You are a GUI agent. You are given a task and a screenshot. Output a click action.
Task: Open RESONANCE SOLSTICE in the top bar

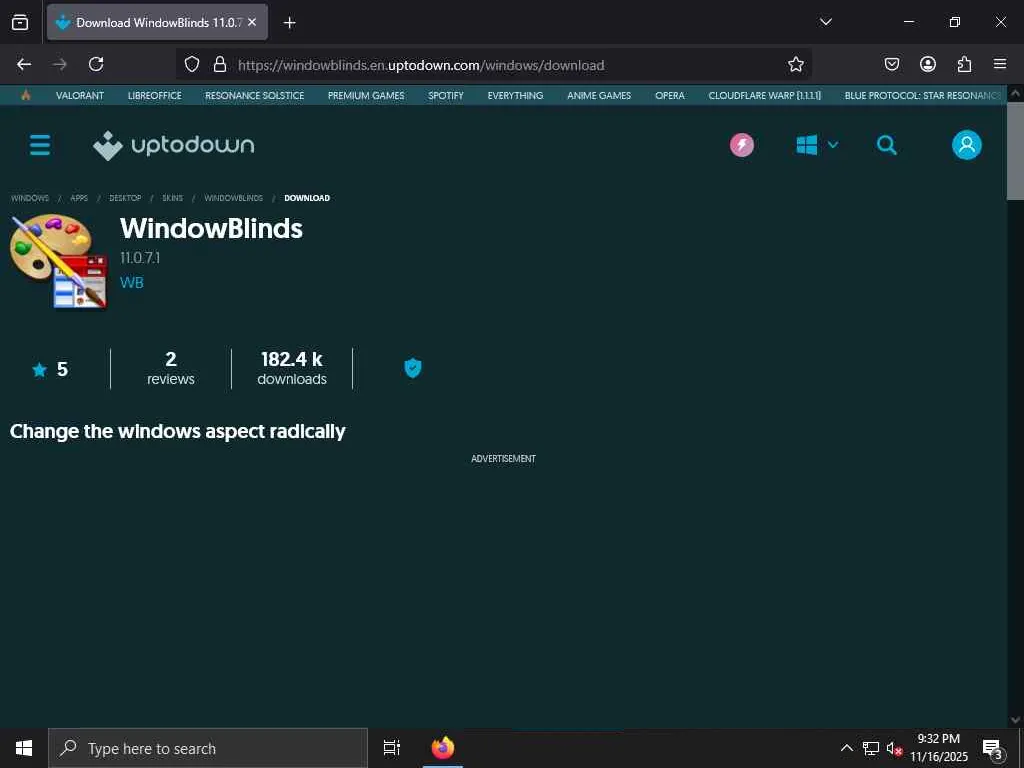point(255,95)
